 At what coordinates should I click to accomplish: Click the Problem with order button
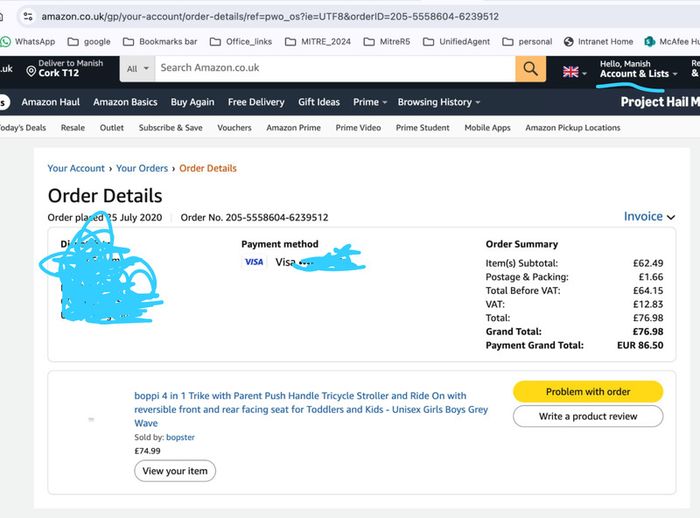point(588,392)
